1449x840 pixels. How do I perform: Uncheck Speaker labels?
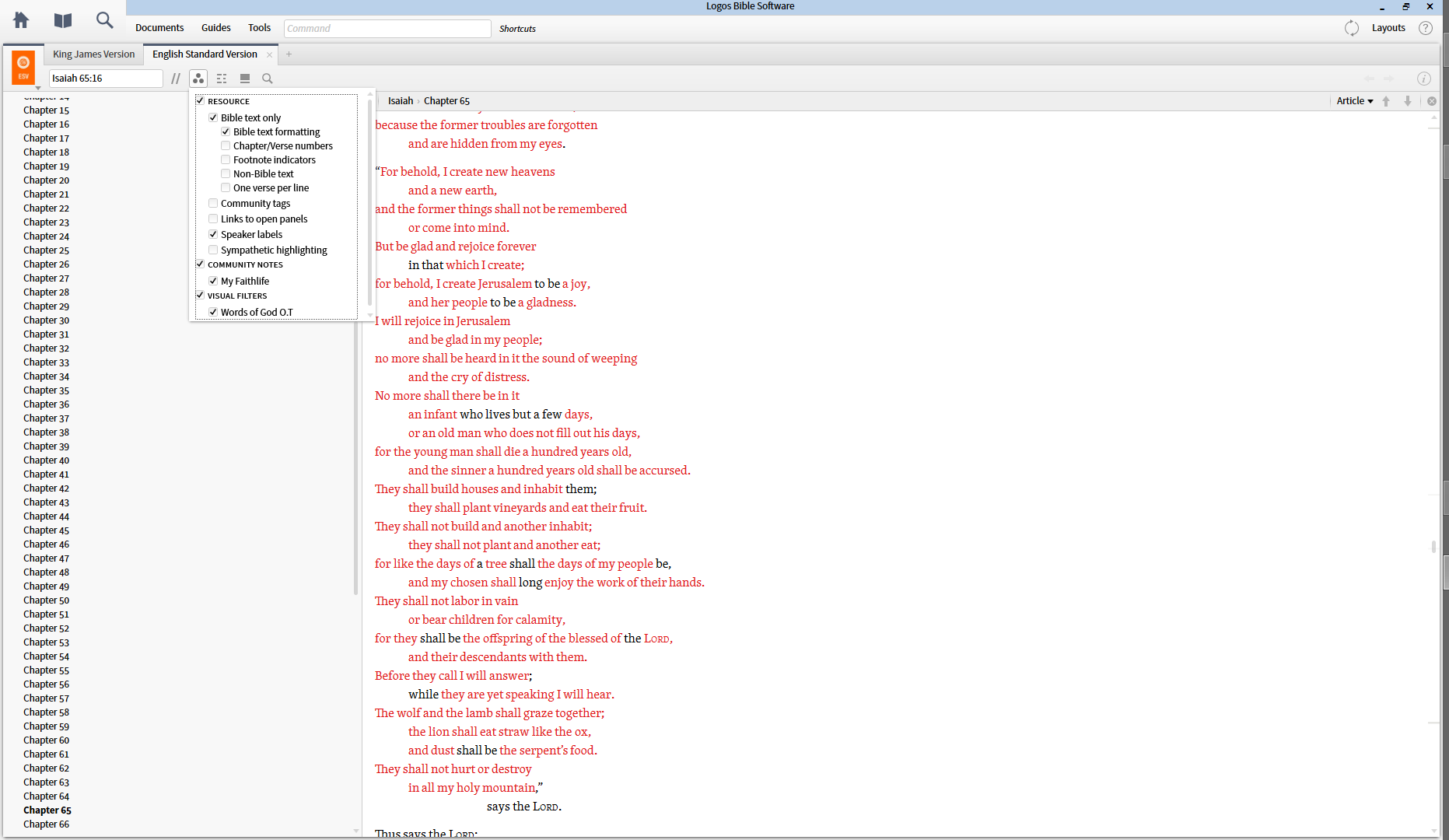tap(213, 234)
